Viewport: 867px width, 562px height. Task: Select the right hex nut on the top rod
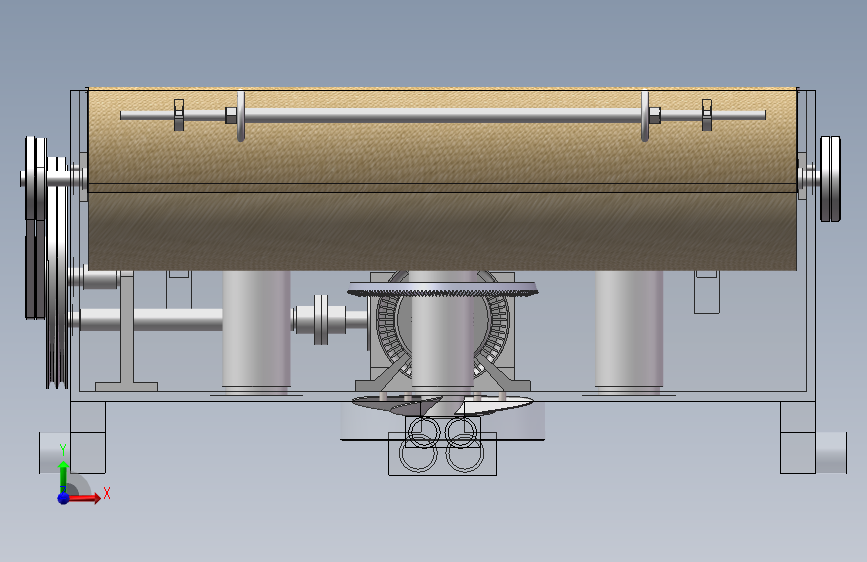(x=654, y=115)
